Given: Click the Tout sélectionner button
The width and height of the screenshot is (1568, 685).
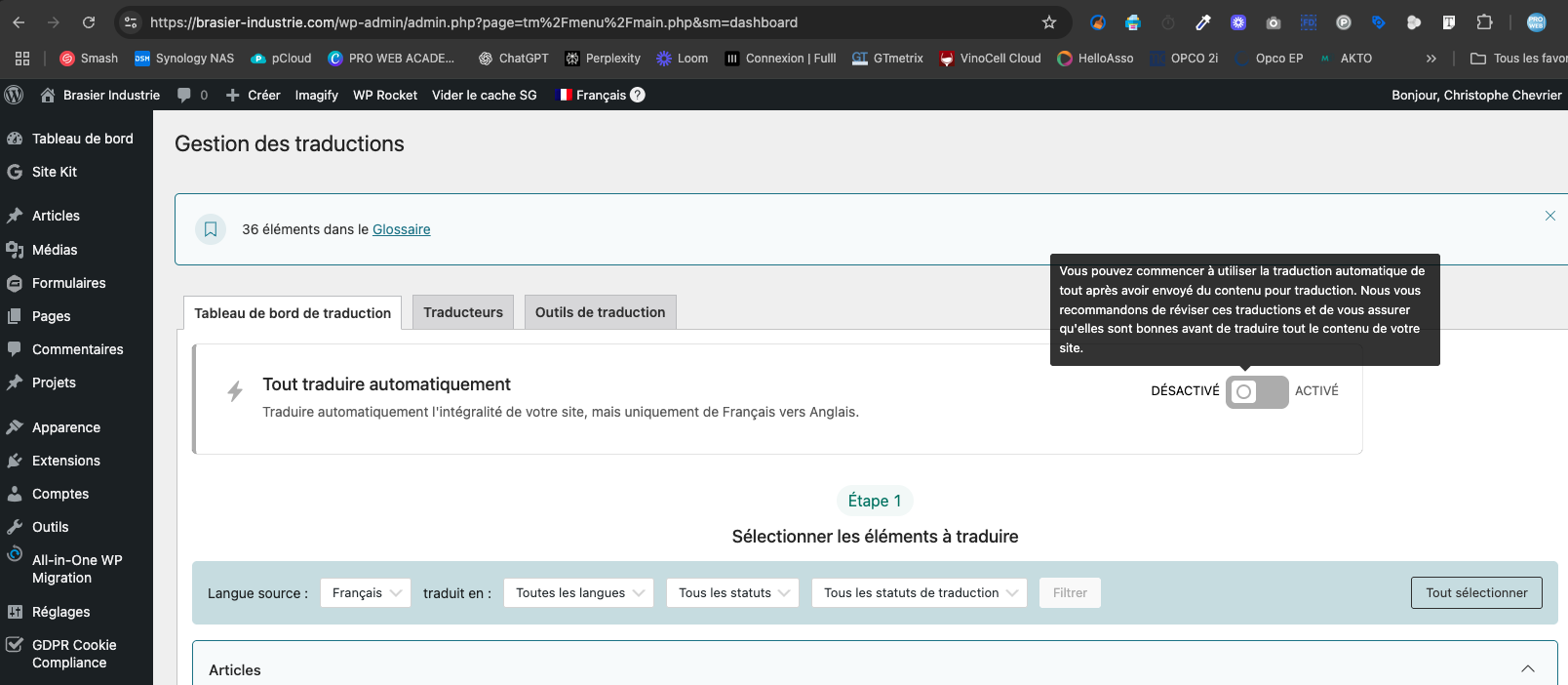Looking at the screenshot, I should [x=1476, y=593].
